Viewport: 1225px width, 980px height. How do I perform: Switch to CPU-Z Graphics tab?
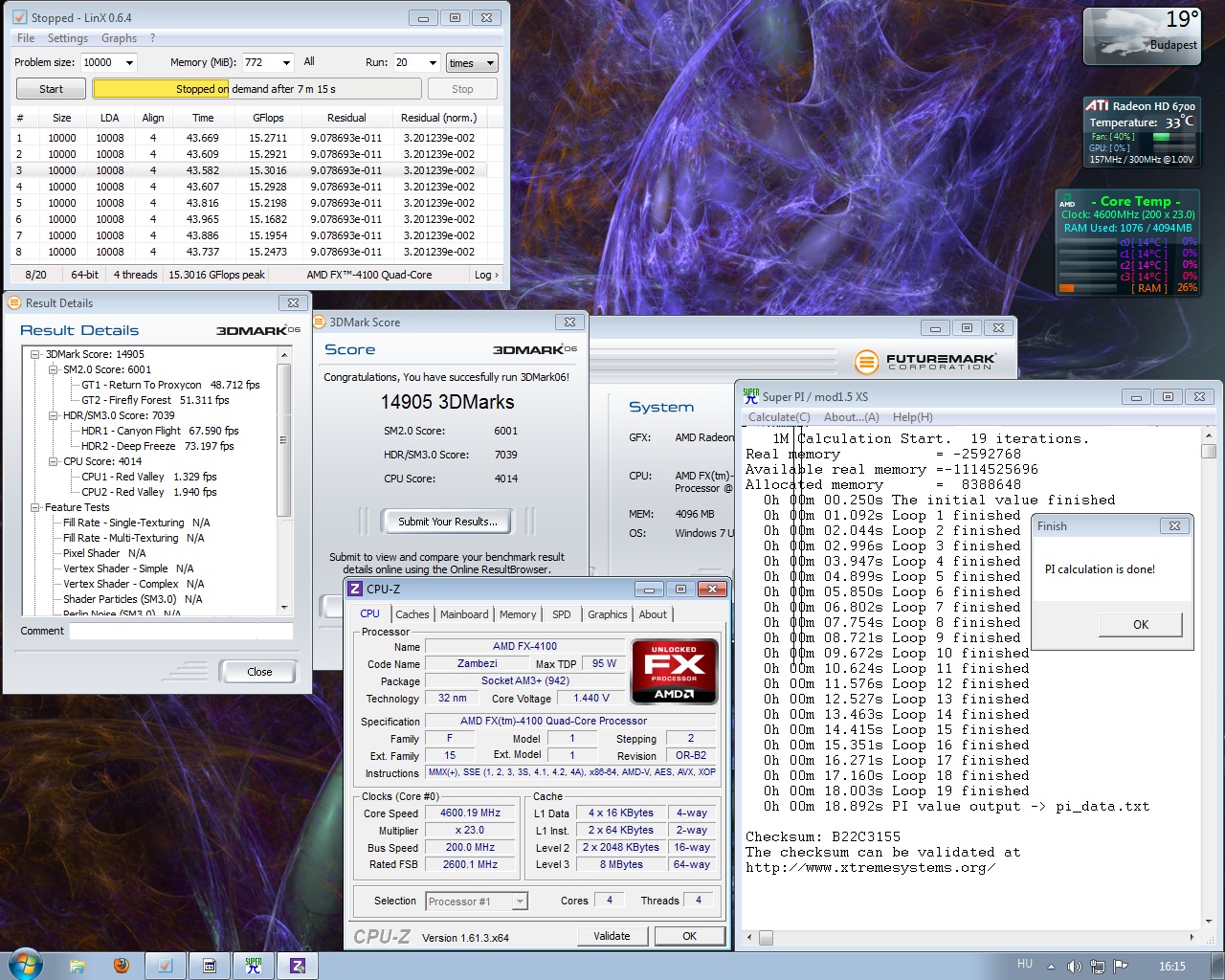click(x=608, y=614)
